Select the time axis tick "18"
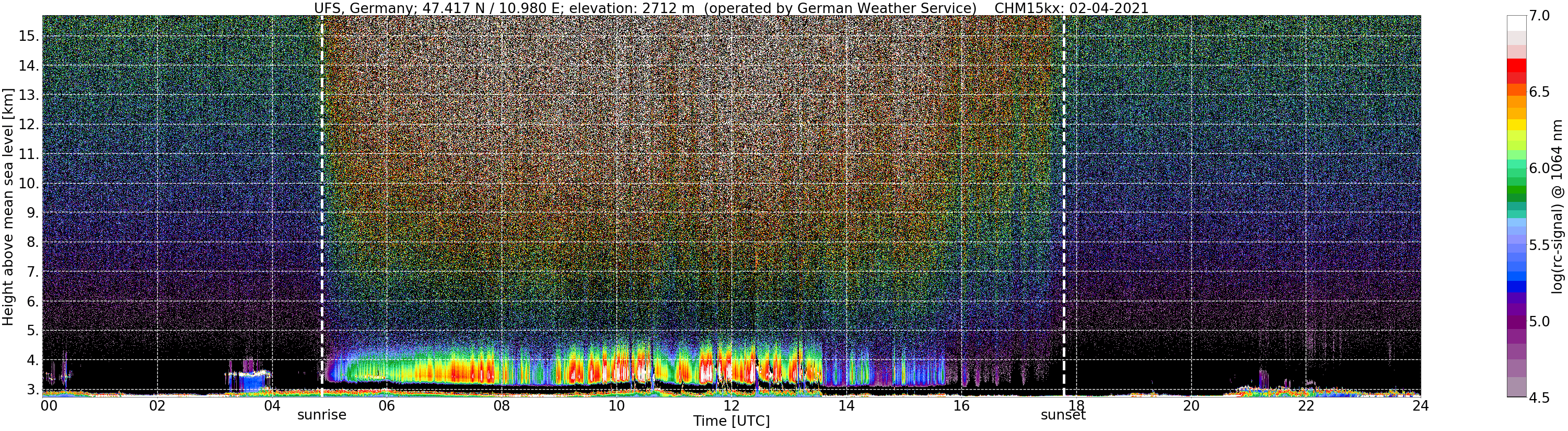The height and width of the screenshot is (431, 1568). [1076, 406]
